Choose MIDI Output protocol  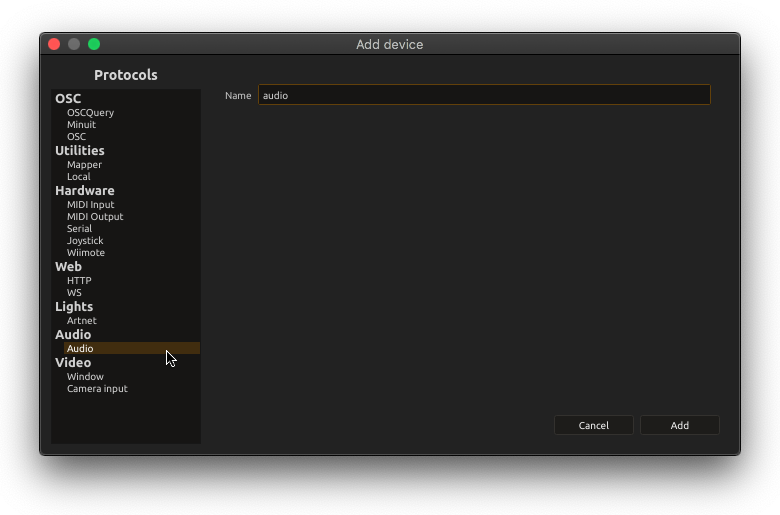[x=95, y=216]
